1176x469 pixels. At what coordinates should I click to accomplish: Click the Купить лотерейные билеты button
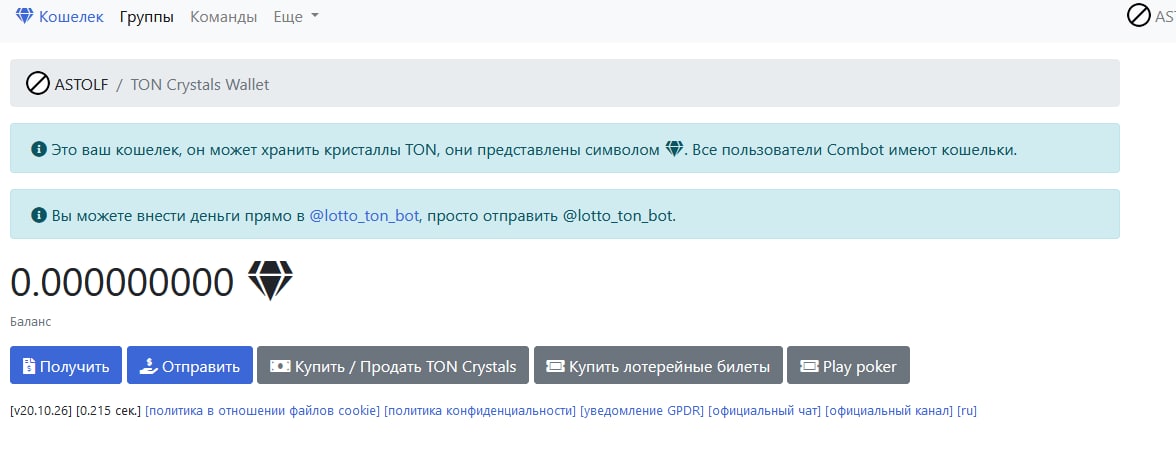point(658,365)
